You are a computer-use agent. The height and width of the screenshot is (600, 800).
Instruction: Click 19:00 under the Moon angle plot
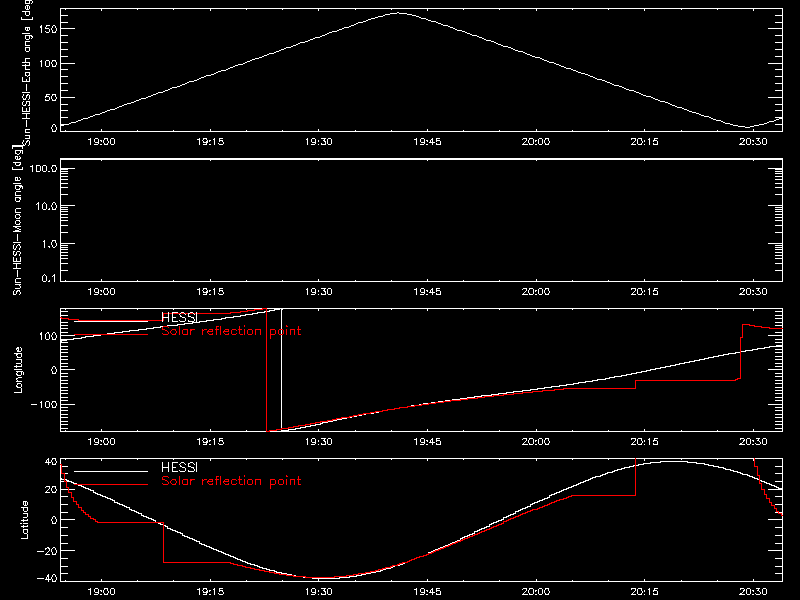click(102, 291)
